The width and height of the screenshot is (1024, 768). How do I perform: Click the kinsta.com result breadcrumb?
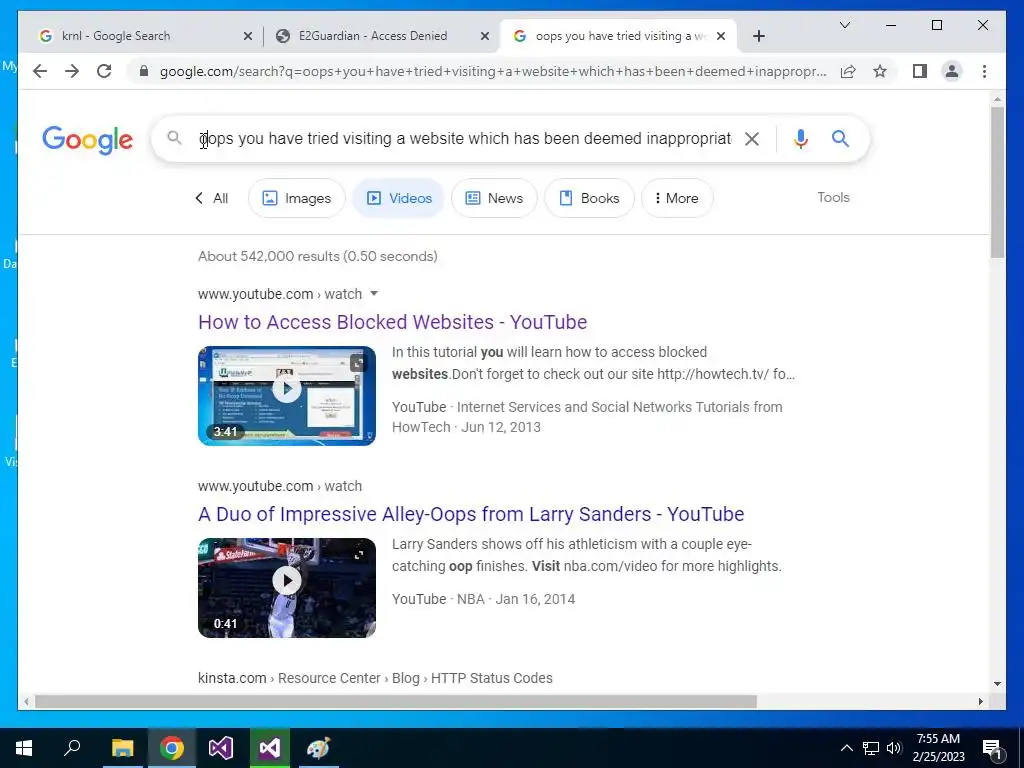coord(375,678)
